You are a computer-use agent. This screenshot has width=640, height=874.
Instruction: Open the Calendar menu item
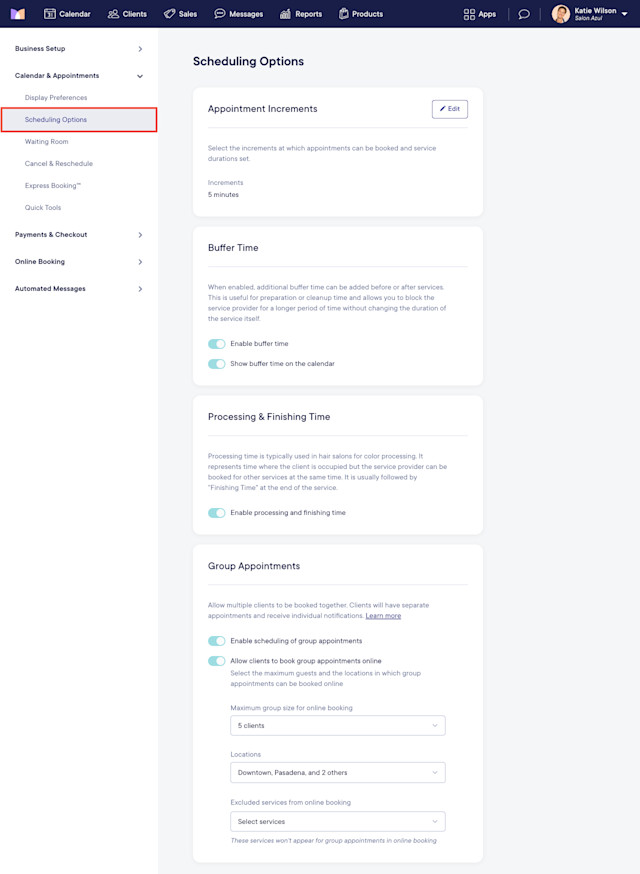(x=75, y=14)
